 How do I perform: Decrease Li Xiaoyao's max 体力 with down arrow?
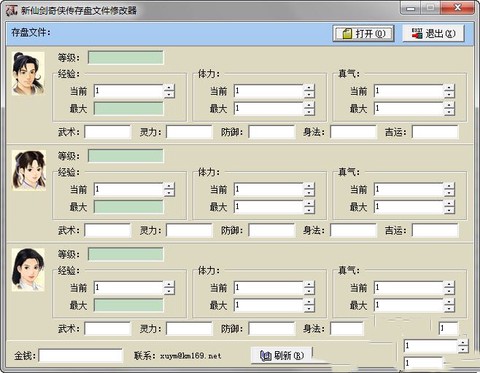point(309,112)
